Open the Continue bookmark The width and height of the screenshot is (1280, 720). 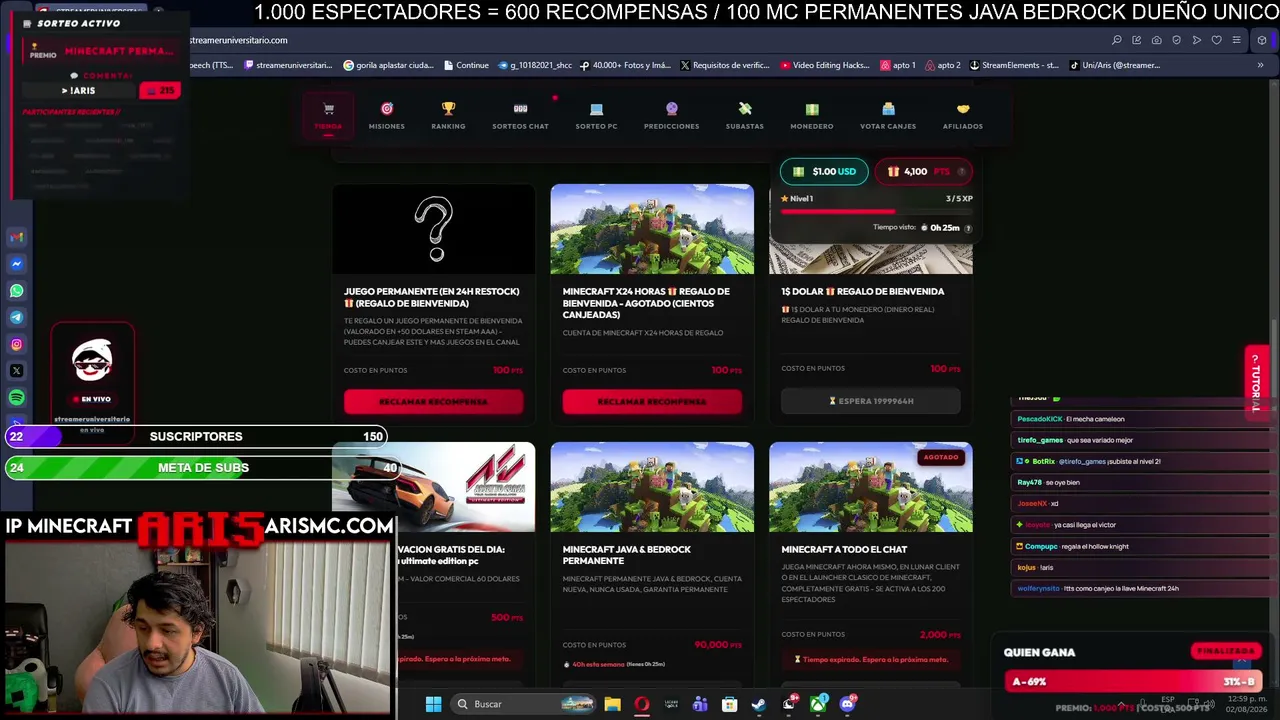[466, 65]
